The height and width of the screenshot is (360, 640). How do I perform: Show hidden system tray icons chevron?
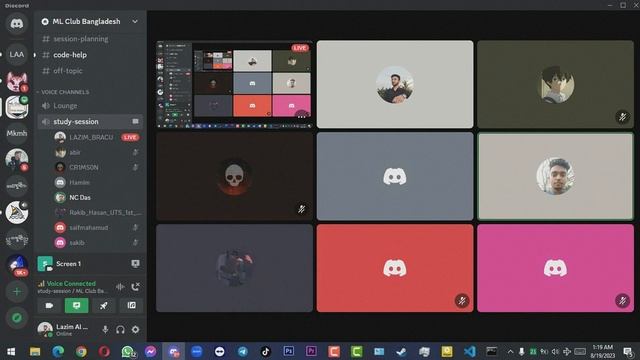[x=510, y=351]
